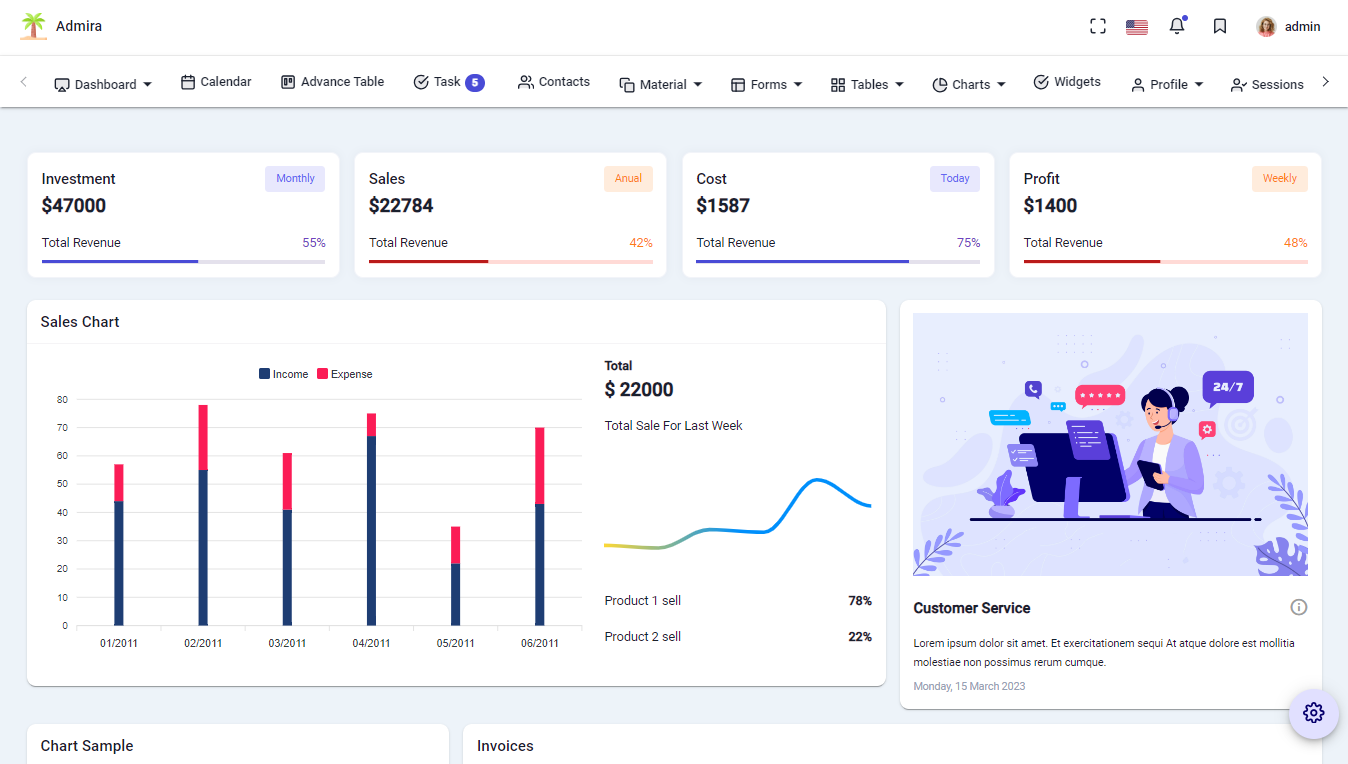Click the notifications bell icon
Image resolution: width=1348 pixels, height=764 pixels.
point(1177,26)
